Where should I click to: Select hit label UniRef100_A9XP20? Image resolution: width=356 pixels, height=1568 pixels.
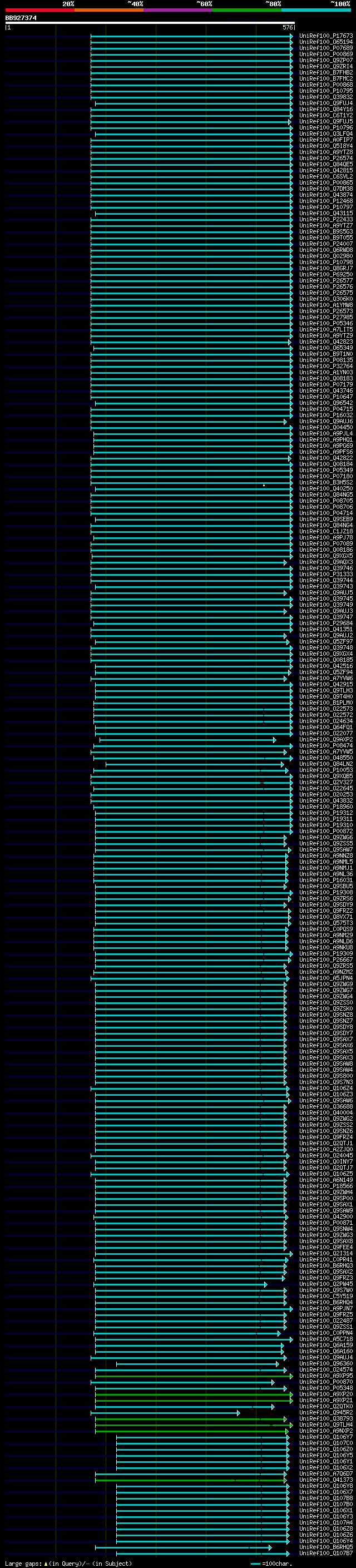tap(326, 1394)
